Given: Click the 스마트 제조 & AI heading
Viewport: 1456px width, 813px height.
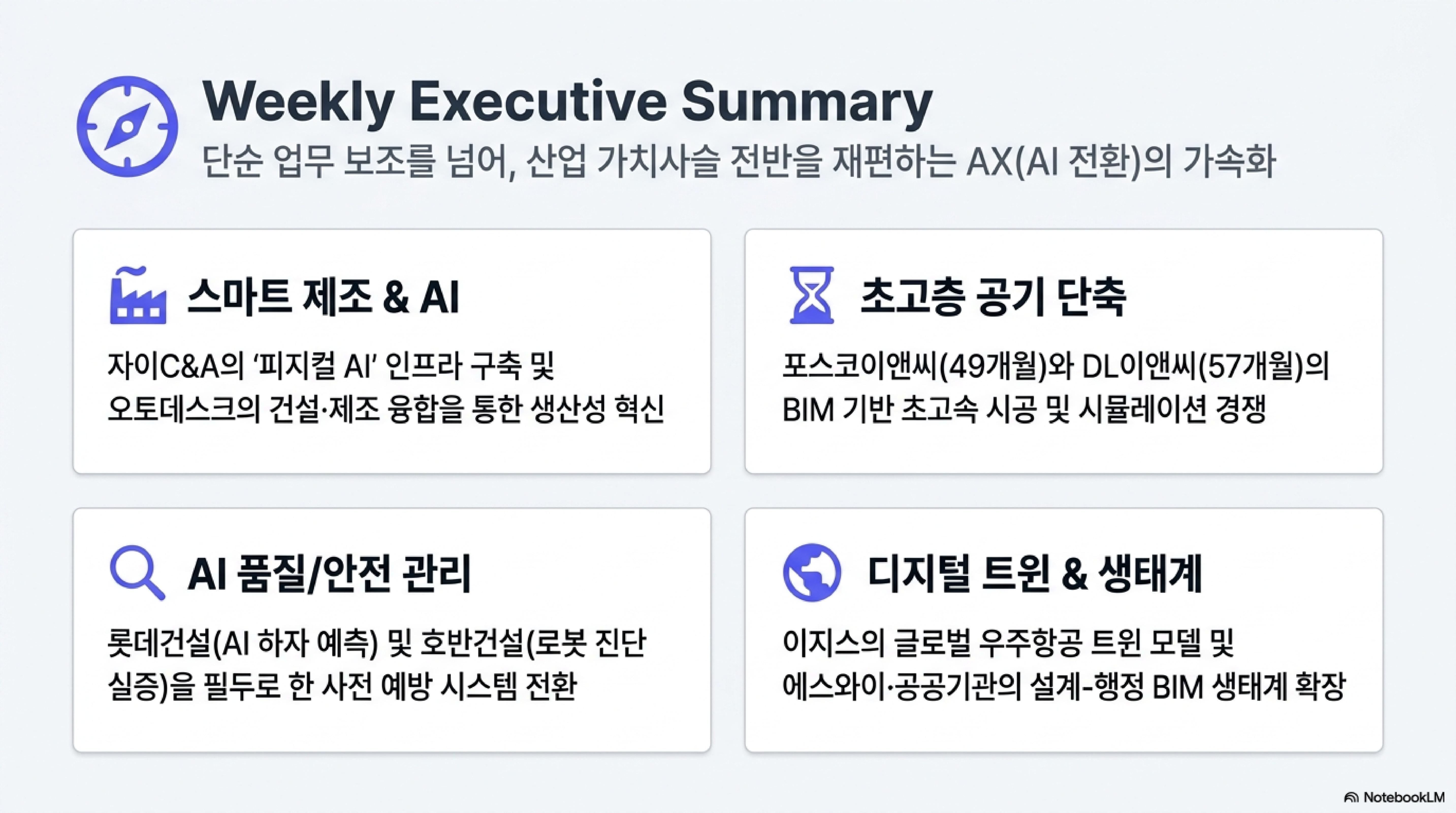Looking at the screenshot, I should [x=323, y=296].
